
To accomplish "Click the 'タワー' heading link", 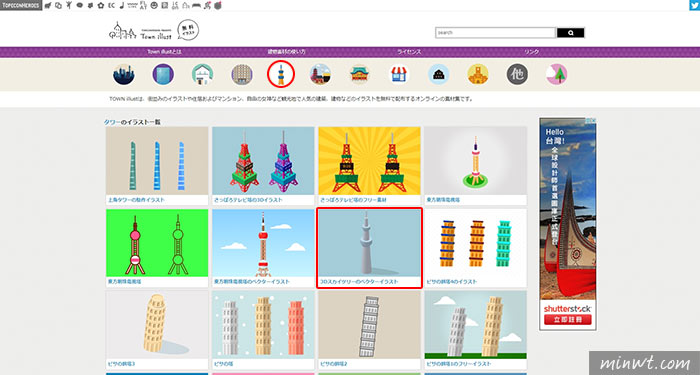I will 112,122.
